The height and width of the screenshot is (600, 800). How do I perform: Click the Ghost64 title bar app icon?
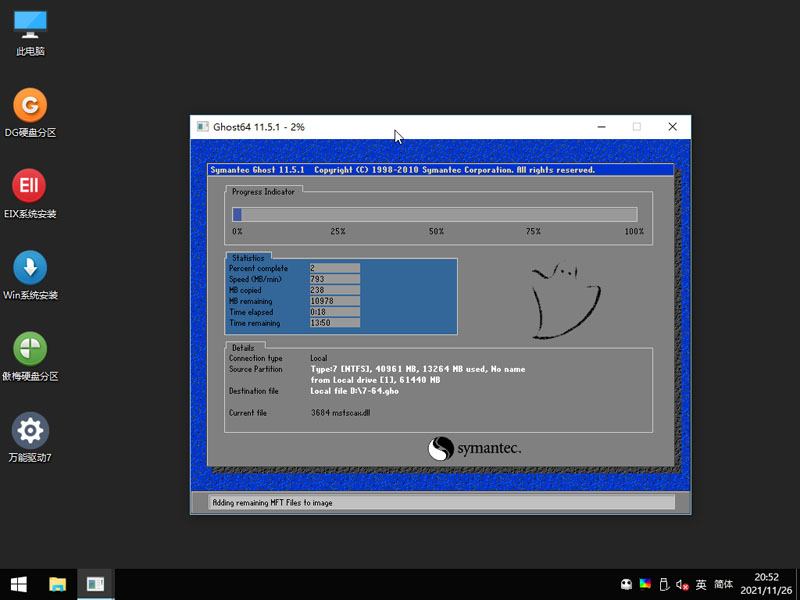203,127
